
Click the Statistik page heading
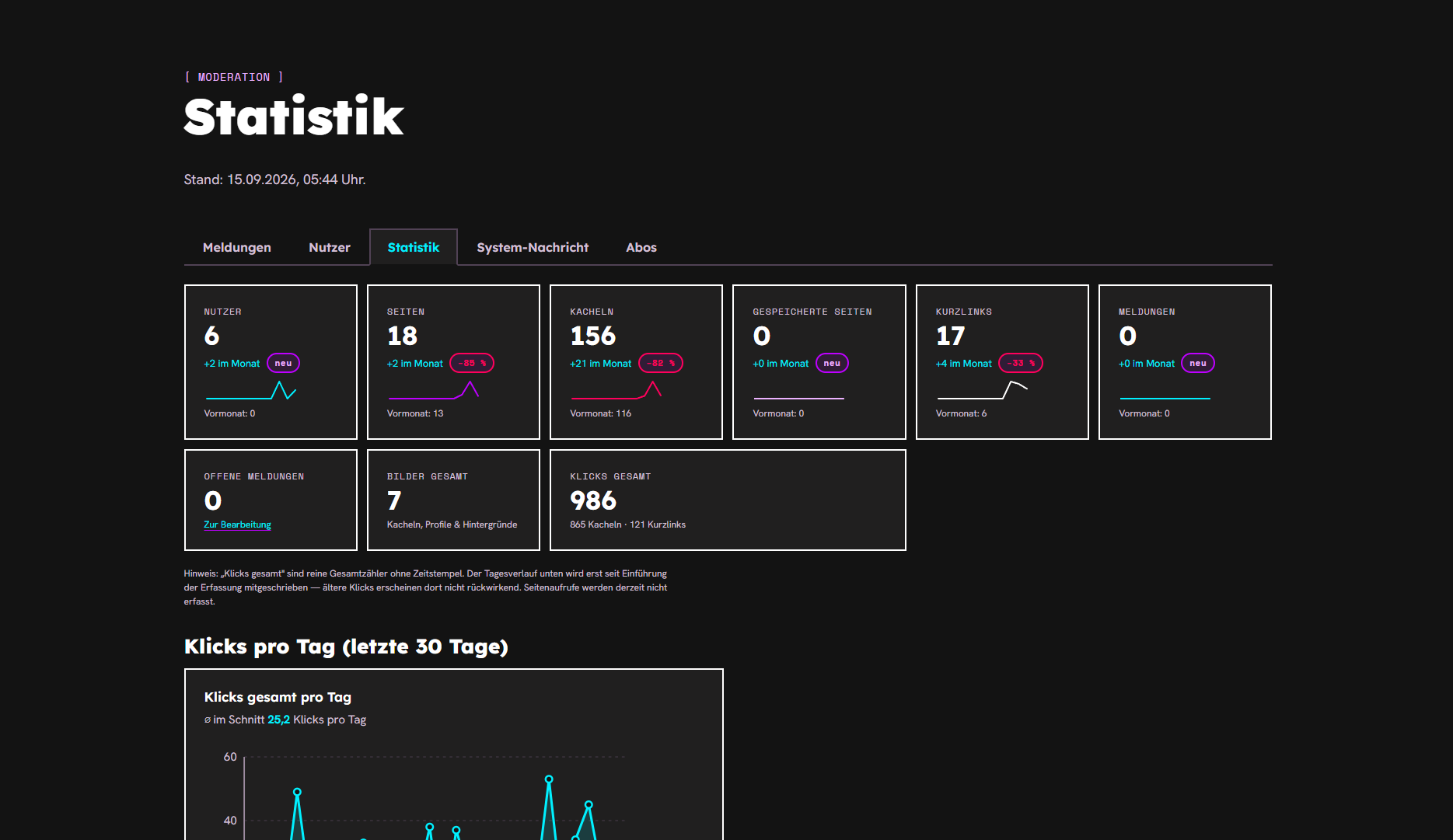tap(294, 117)
